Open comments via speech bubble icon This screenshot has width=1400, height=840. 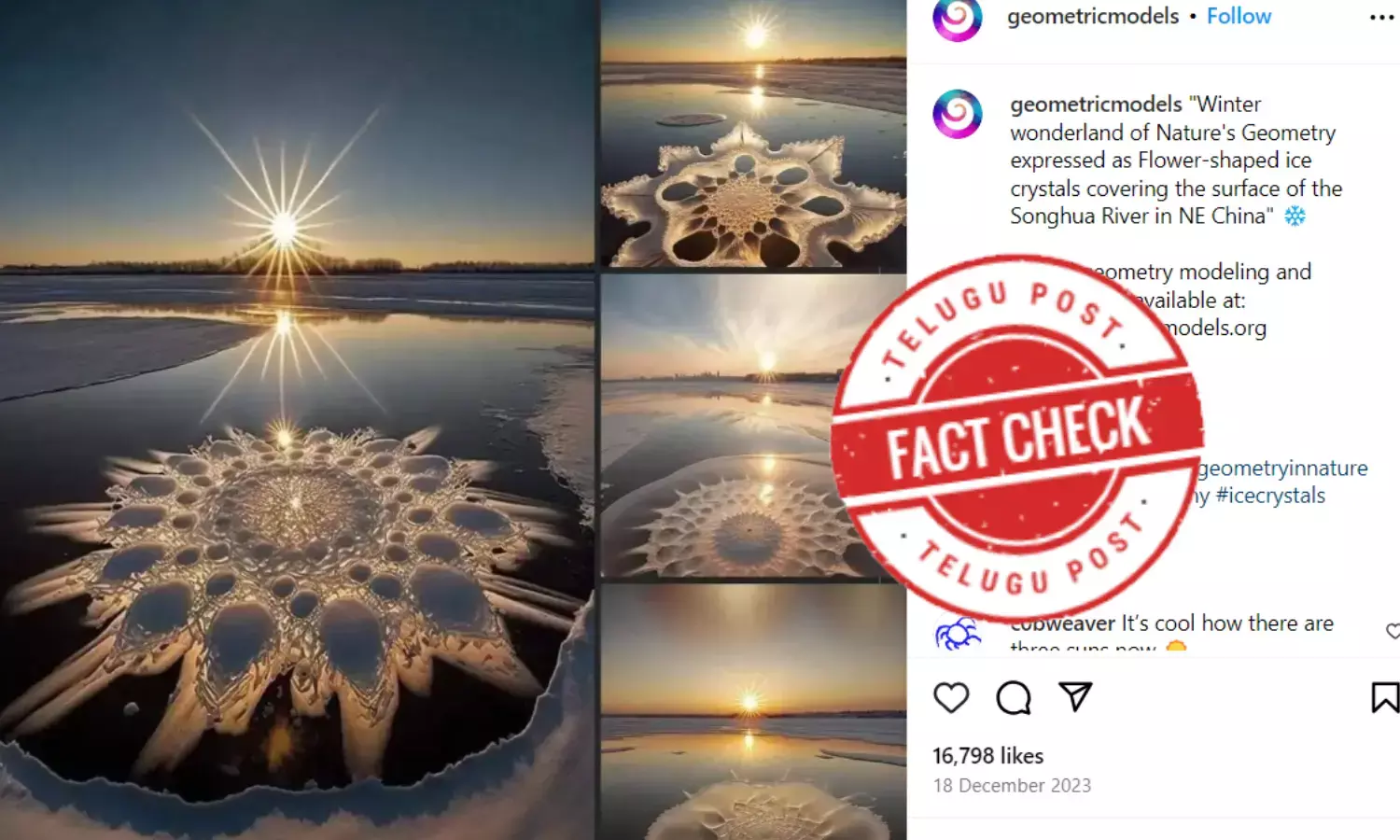tap(1014, 697)
